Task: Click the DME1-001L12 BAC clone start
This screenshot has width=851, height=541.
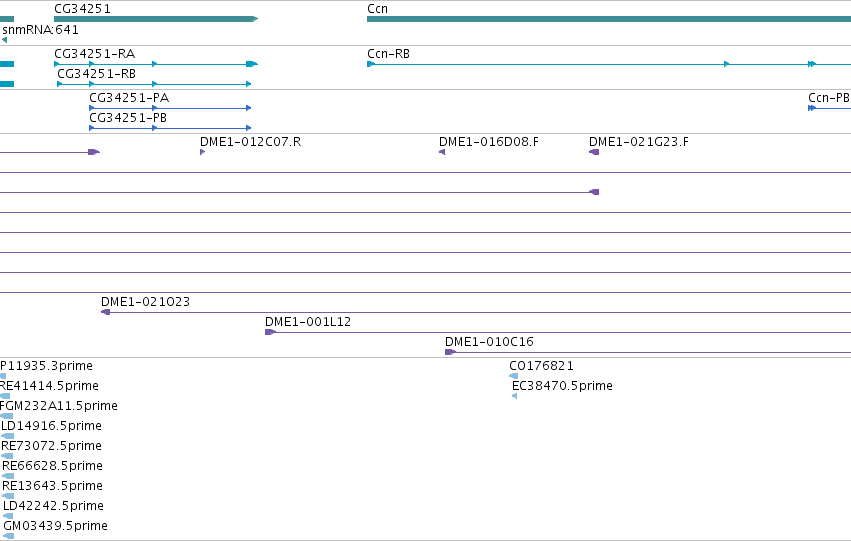Action: click(x=270, y=332)
